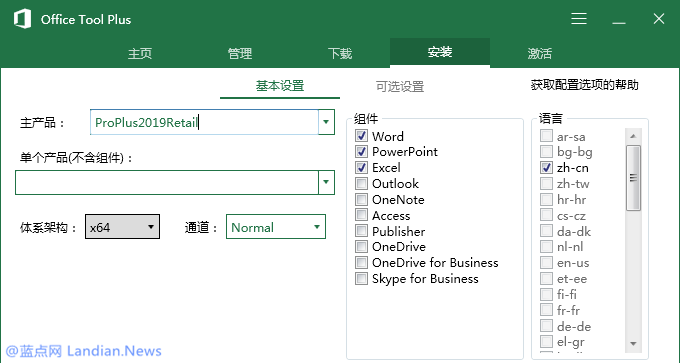Open the hamburger menu icon

click(579, 19)
